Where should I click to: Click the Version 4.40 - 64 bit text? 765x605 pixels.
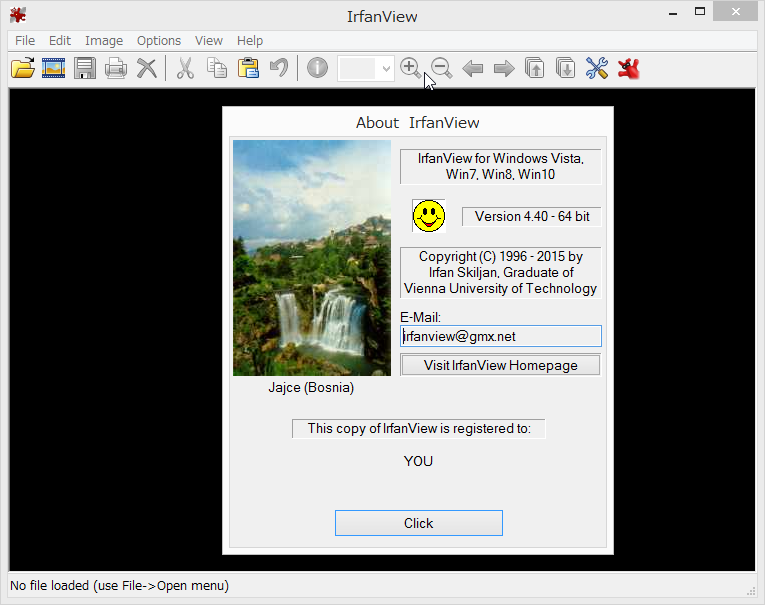click(x=532, y=217)
